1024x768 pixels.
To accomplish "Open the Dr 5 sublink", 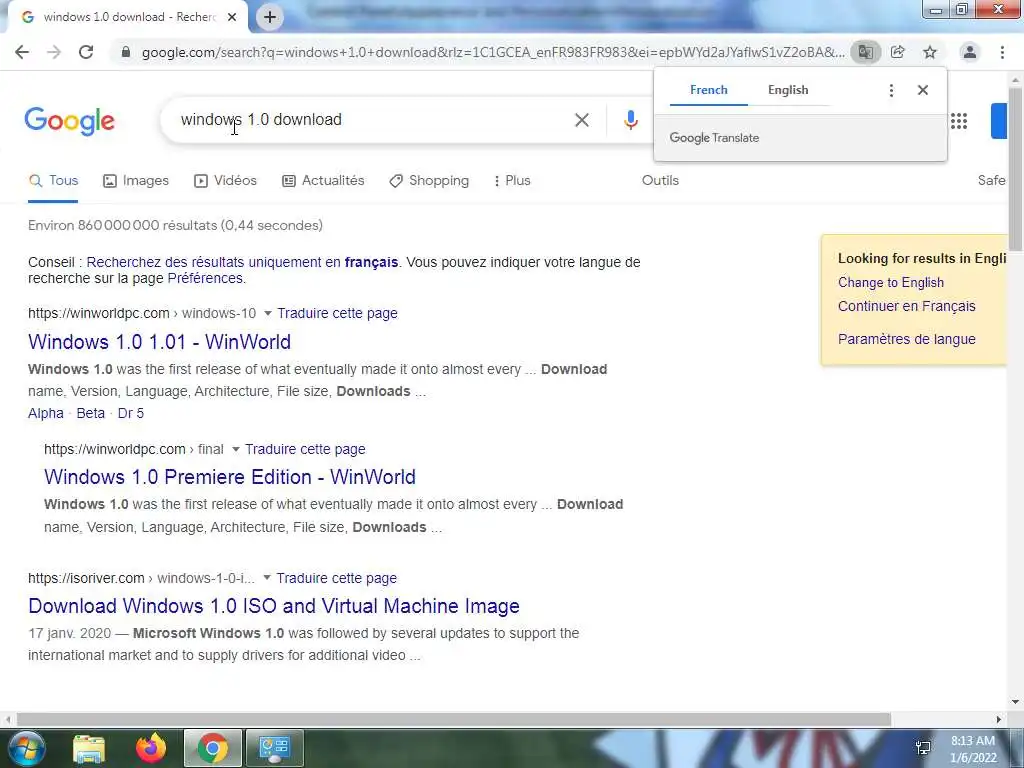I will (x=131, y=413).
